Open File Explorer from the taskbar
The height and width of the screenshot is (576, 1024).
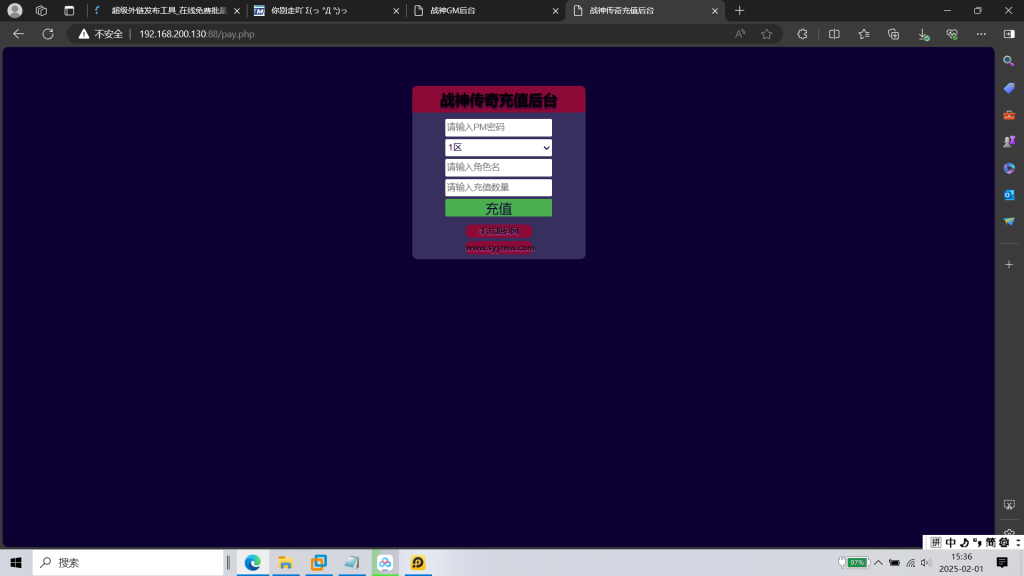(x=285, y=563)
